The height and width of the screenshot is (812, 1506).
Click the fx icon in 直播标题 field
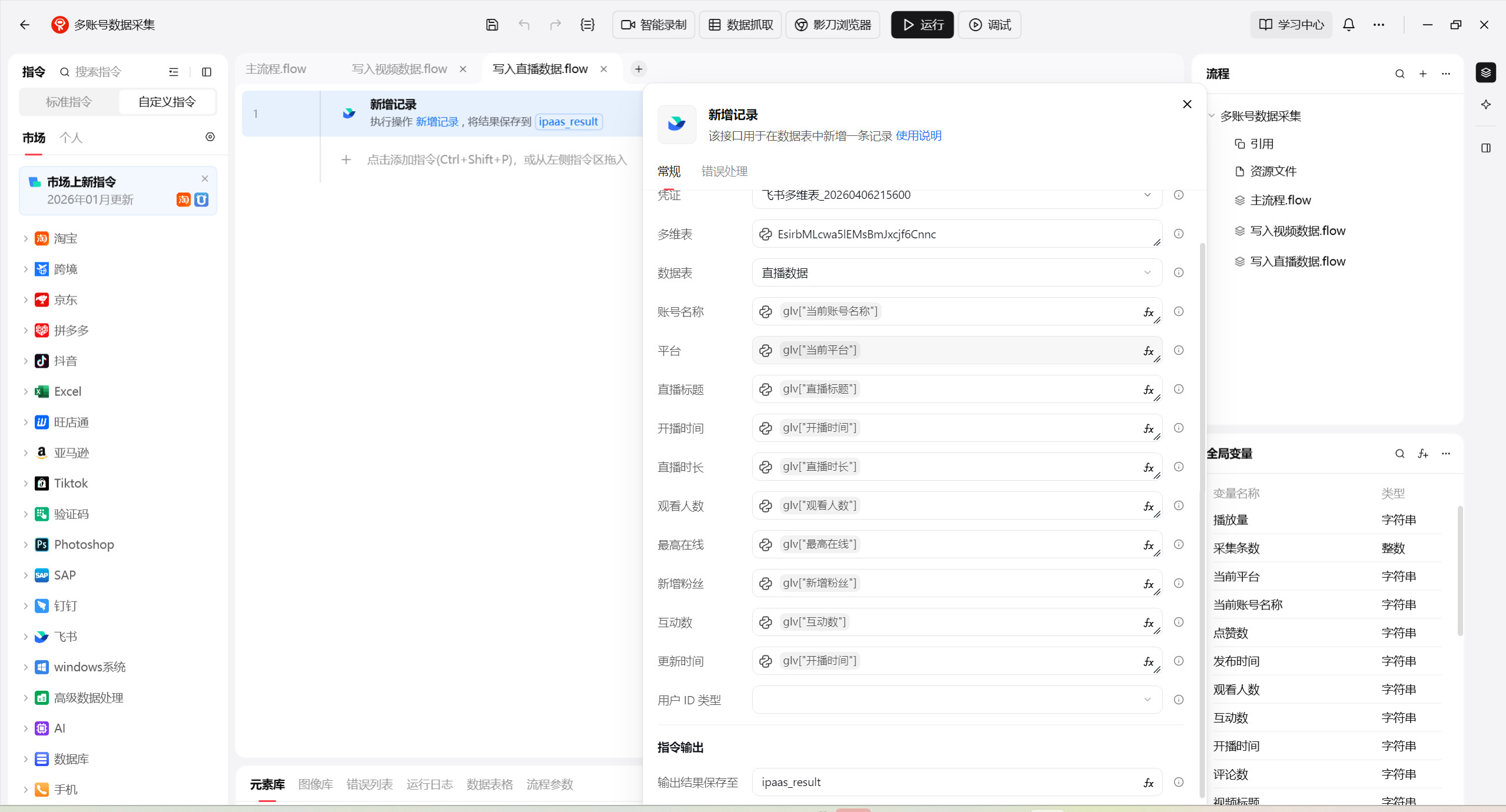(x=1148, y=390)
